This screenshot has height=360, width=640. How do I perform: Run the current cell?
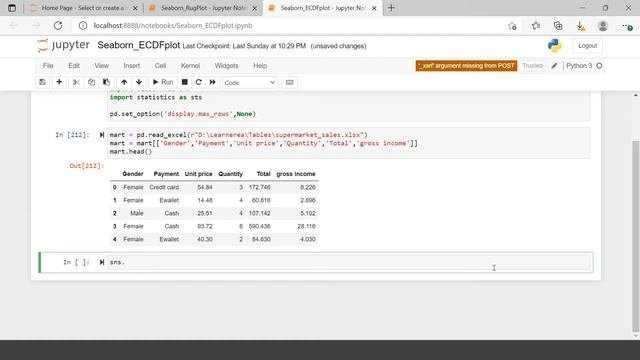tap(163, 82)
